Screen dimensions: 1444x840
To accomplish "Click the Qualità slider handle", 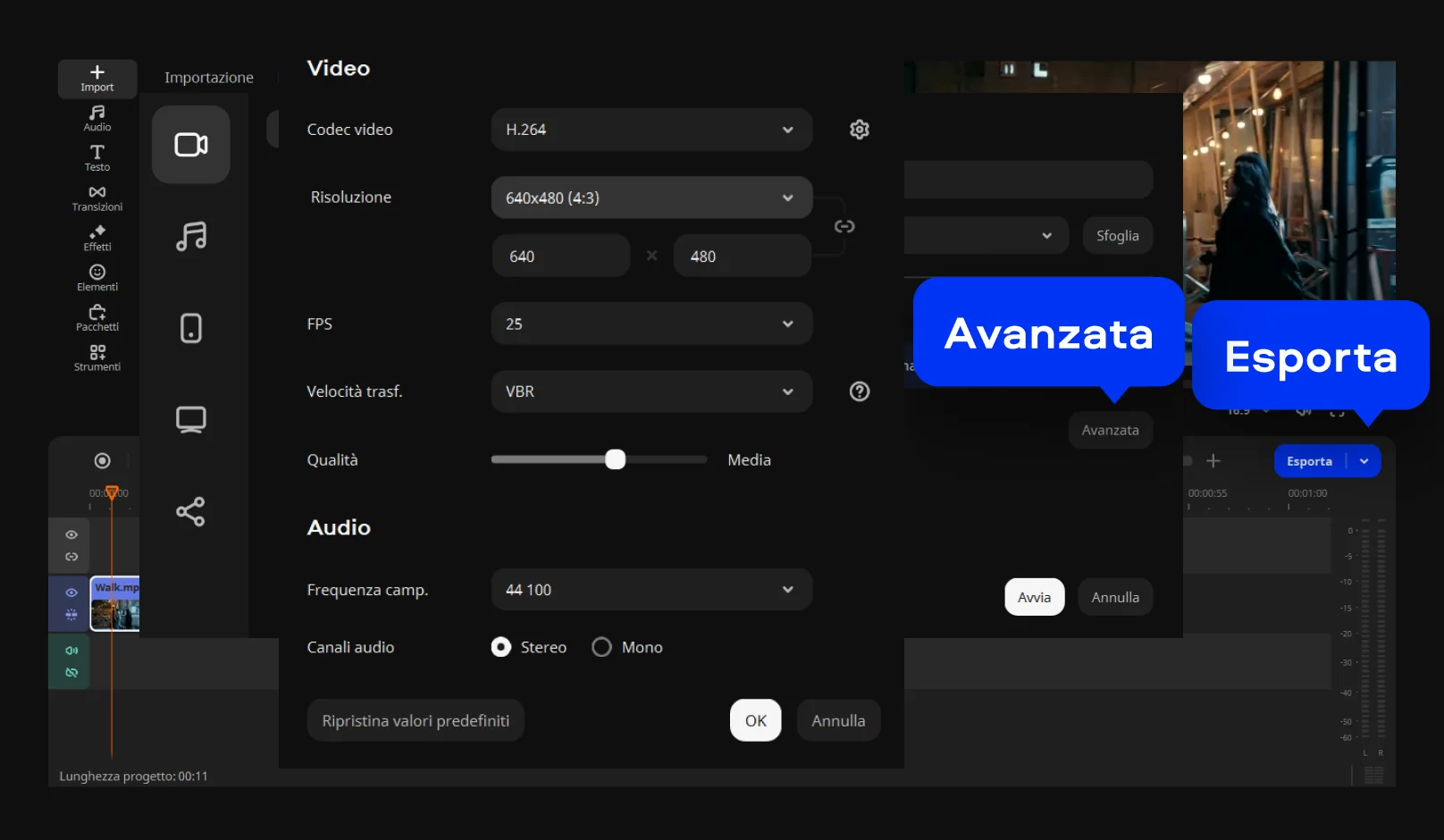I will [x=615, y=459].
